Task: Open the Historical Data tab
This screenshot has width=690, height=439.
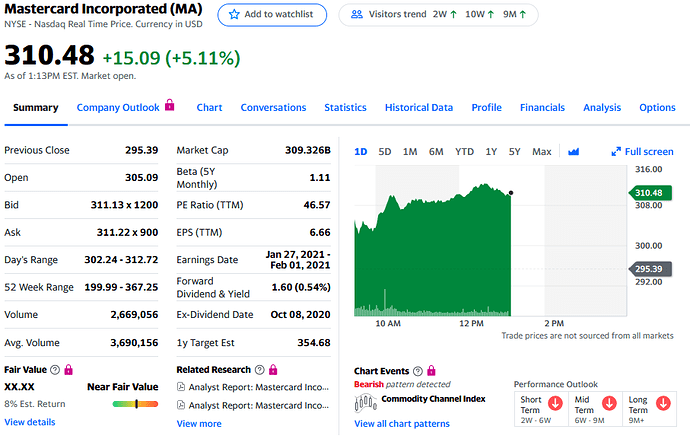Action: (419, 108)
